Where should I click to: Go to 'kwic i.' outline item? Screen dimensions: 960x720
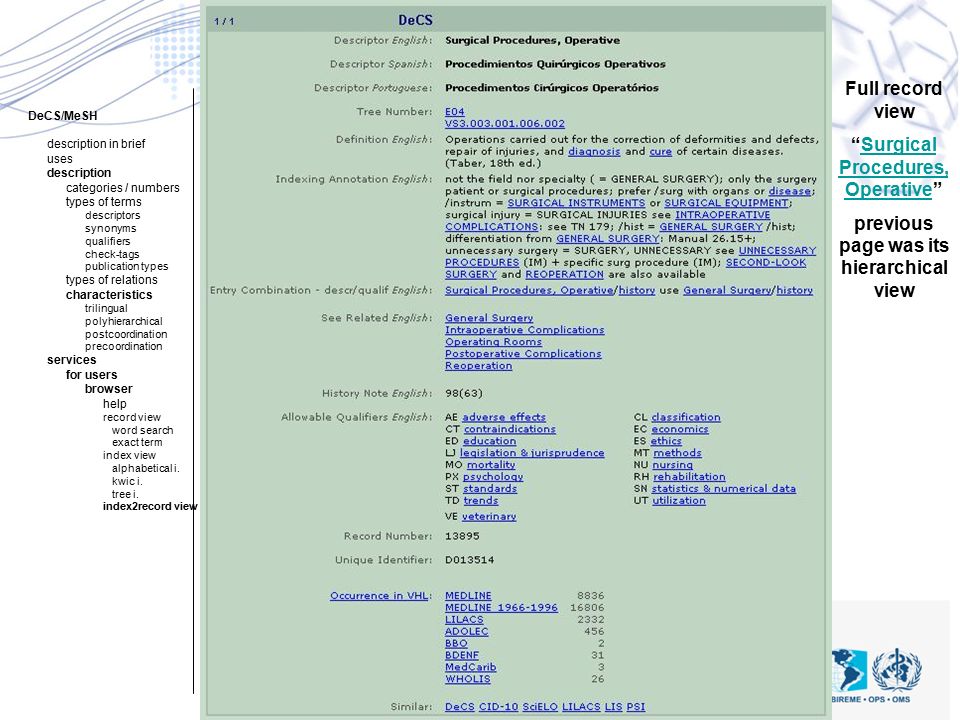[127, 481]
